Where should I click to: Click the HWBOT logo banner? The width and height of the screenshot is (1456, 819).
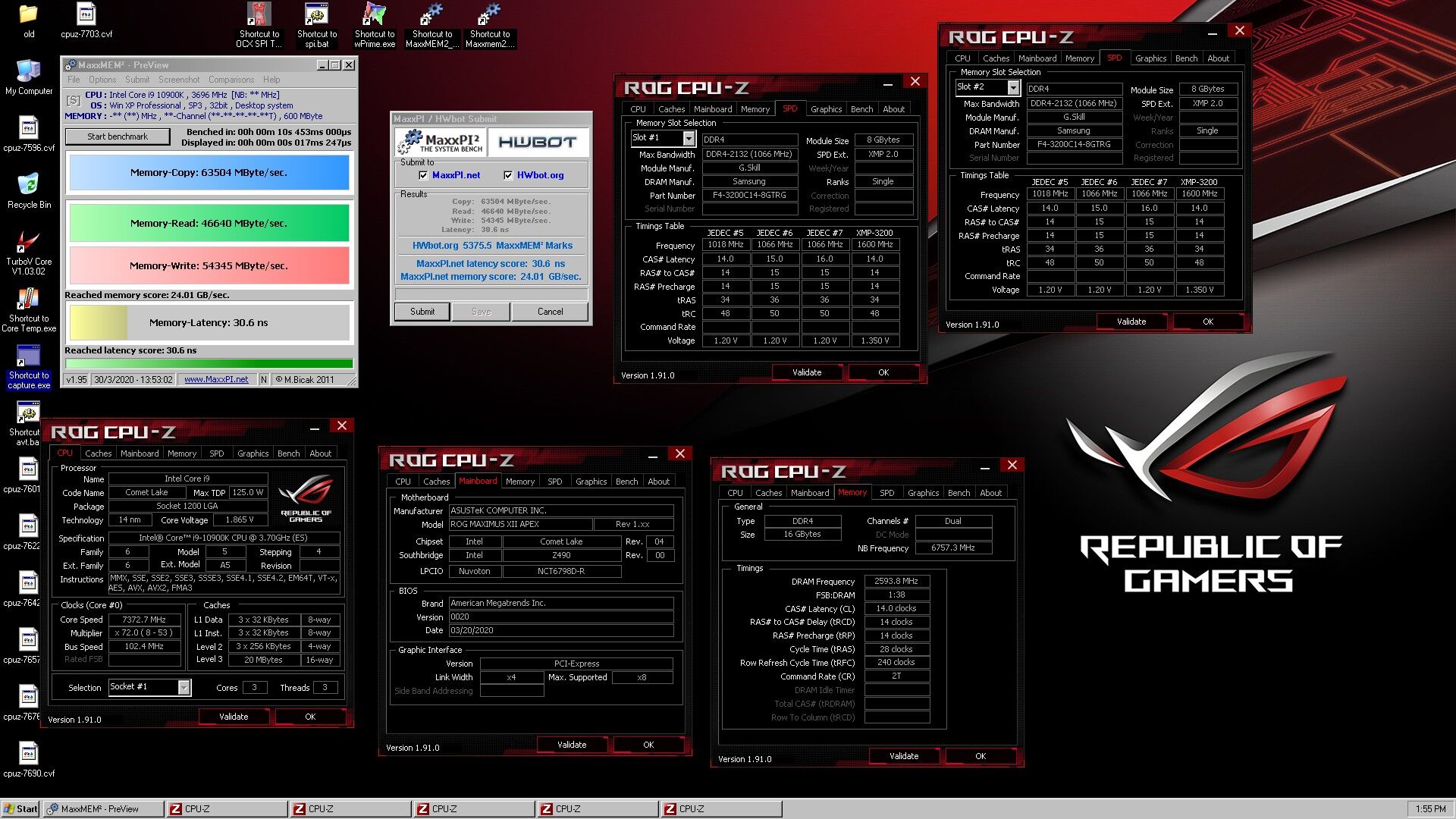tap(538, 142)
